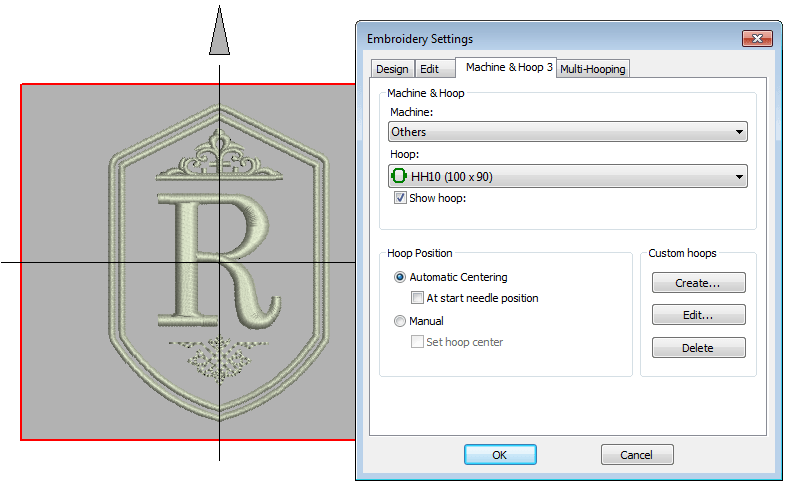Confirm settings with the OK button
This screenshot has height=483, width=785.
pyautogui.click(x=500, y=454)
